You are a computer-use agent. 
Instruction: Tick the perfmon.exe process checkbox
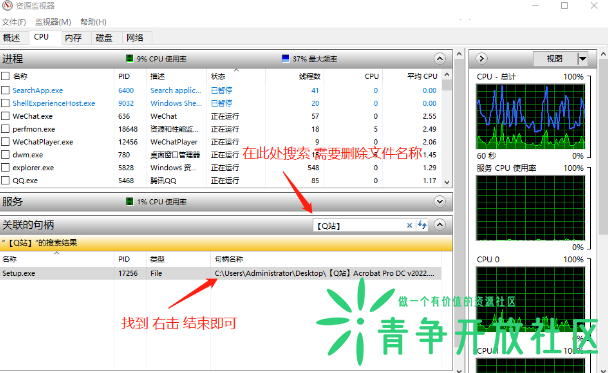pyautogui.click(x=5, y=129)
